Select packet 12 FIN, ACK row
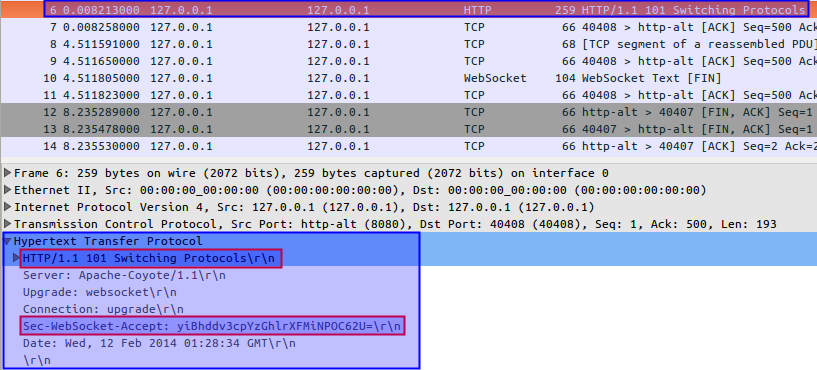817x370 pixels. click(408, 112)
